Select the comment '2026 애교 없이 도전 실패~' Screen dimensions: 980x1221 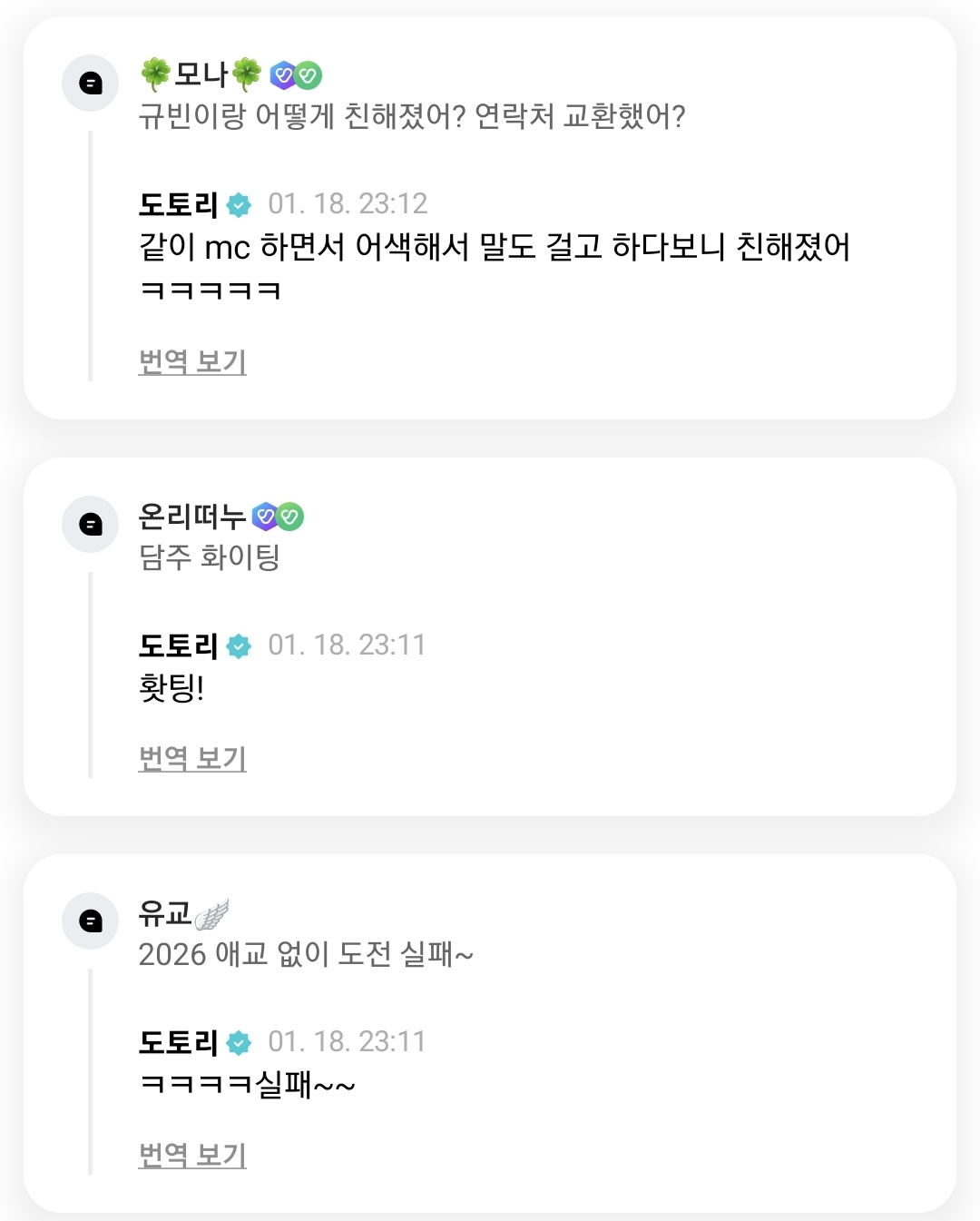point(306,955)
